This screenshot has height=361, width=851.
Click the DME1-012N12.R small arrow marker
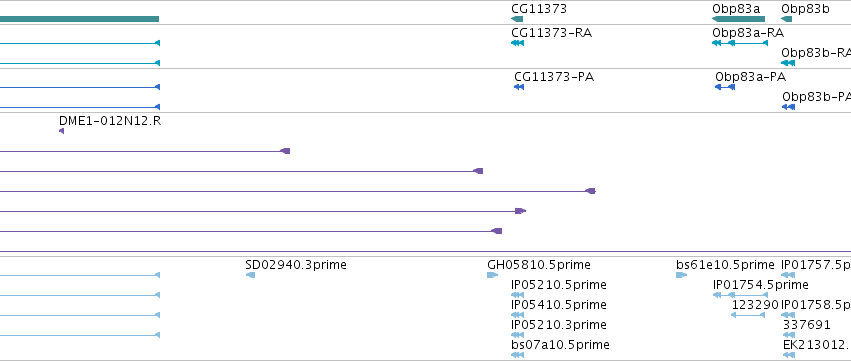point(61,131)
